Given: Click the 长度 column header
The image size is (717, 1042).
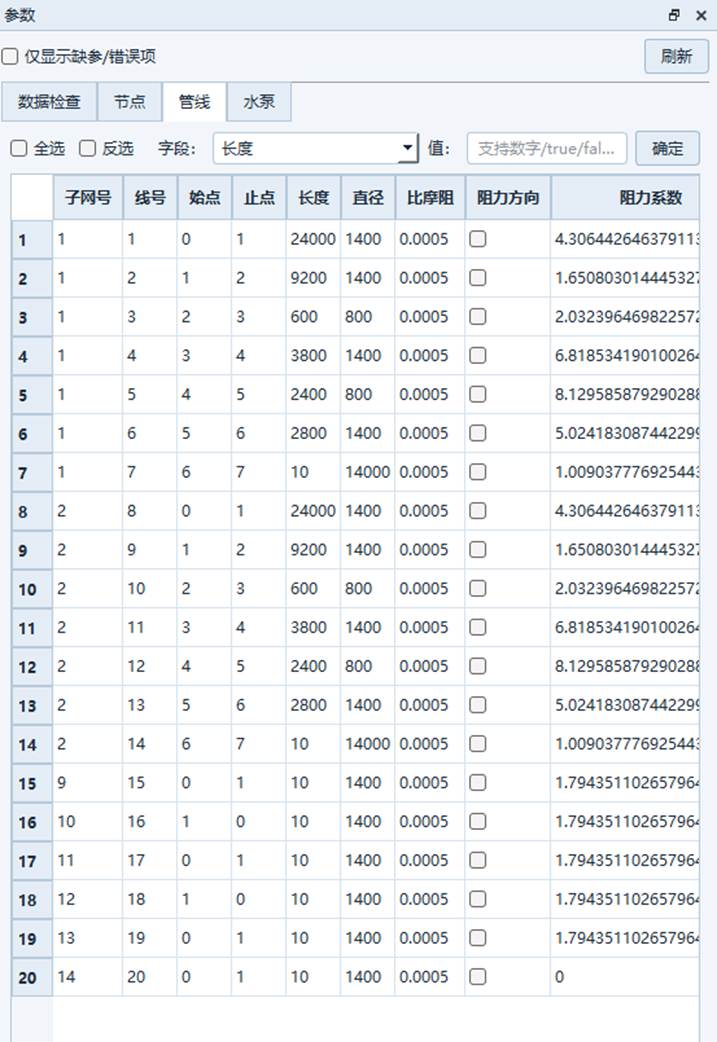Looking at the screenshot, I should point(313,198).
